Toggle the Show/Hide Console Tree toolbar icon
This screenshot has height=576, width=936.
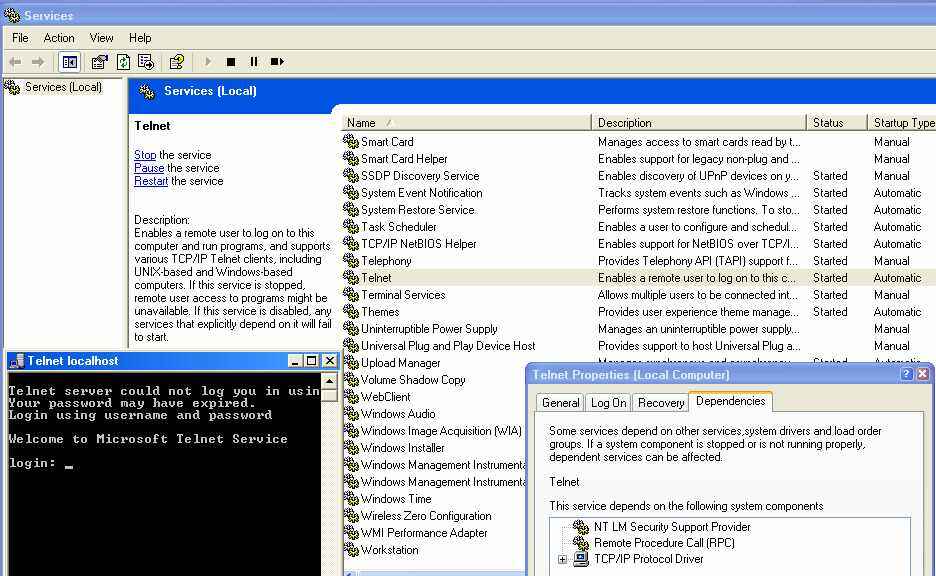tap(69, 61)
